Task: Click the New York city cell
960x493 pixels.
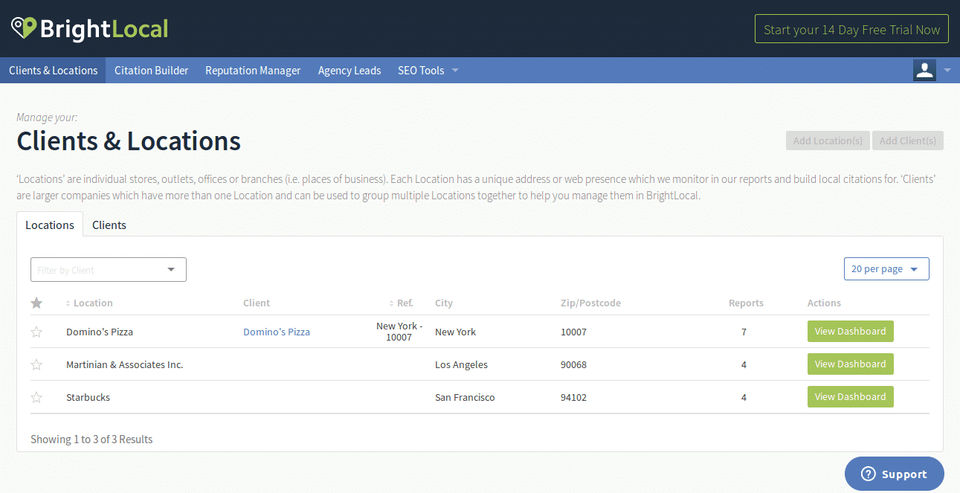Action: point(456,332)
